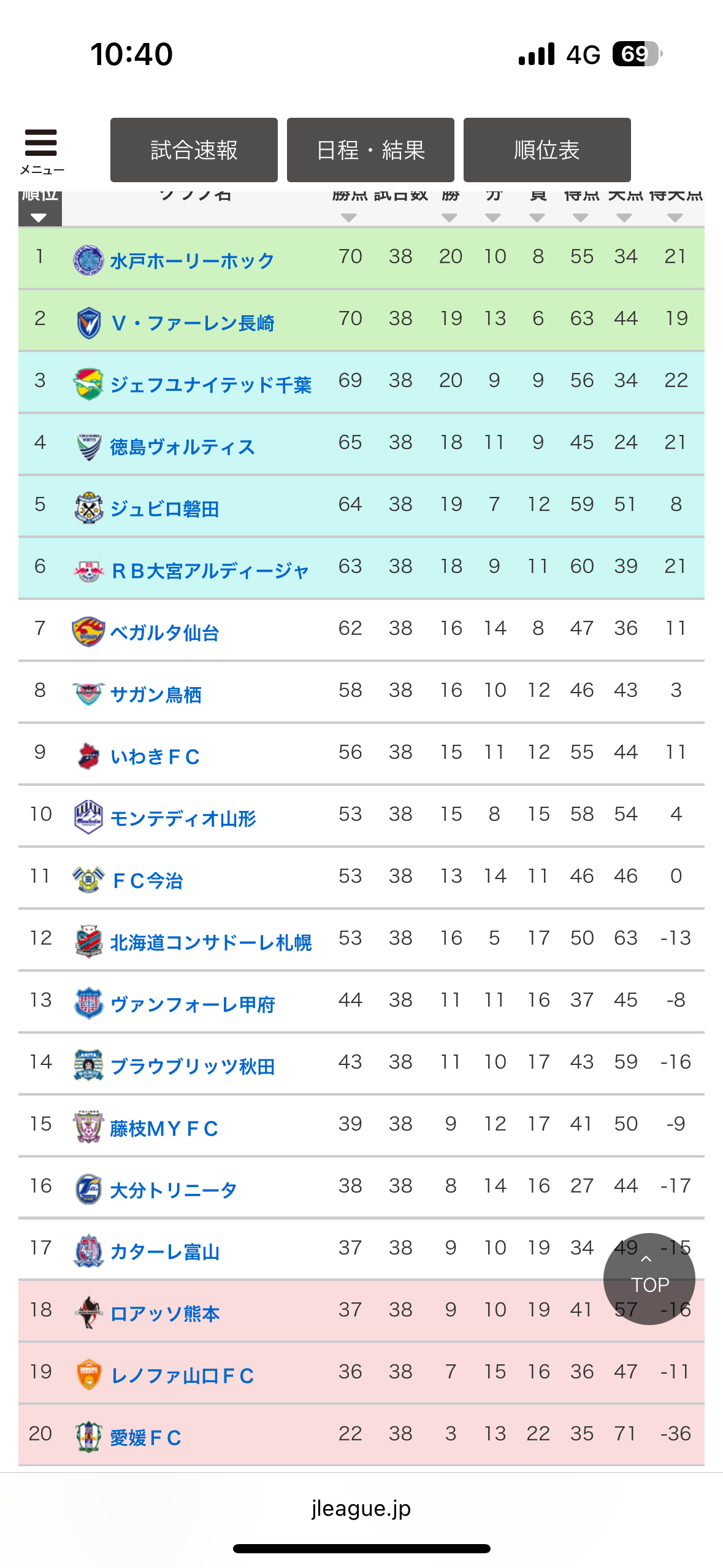The image size is (723, 1568).
Task: Open the 順位表 standings tab
Action: [547, 150]
